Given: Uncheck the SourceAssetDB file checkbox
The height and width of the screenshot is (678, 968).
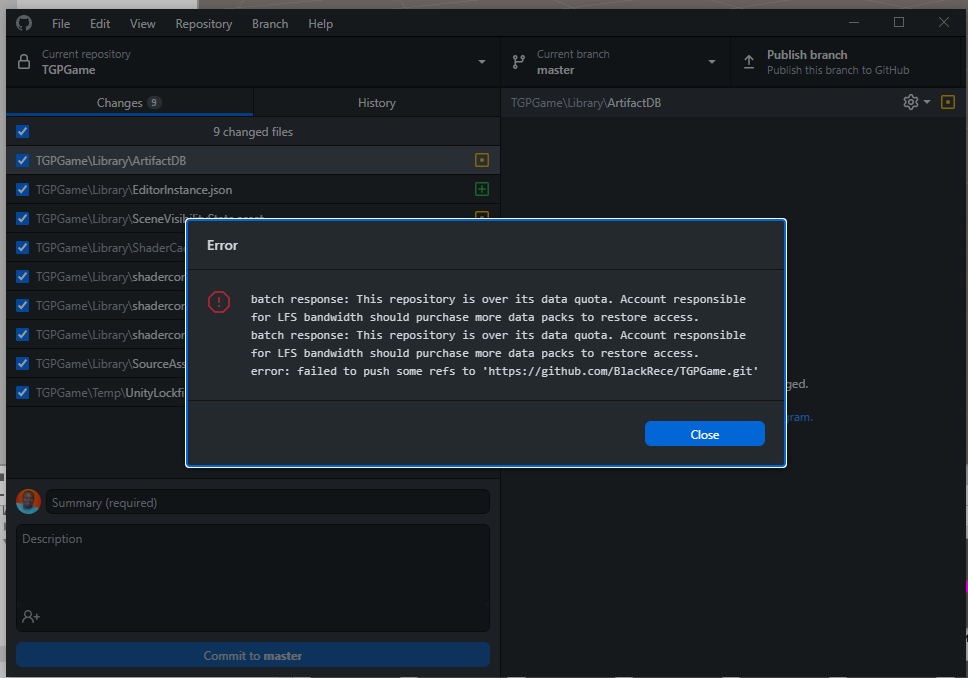Looking at the screenshot, I should click(x=23, y=364).
